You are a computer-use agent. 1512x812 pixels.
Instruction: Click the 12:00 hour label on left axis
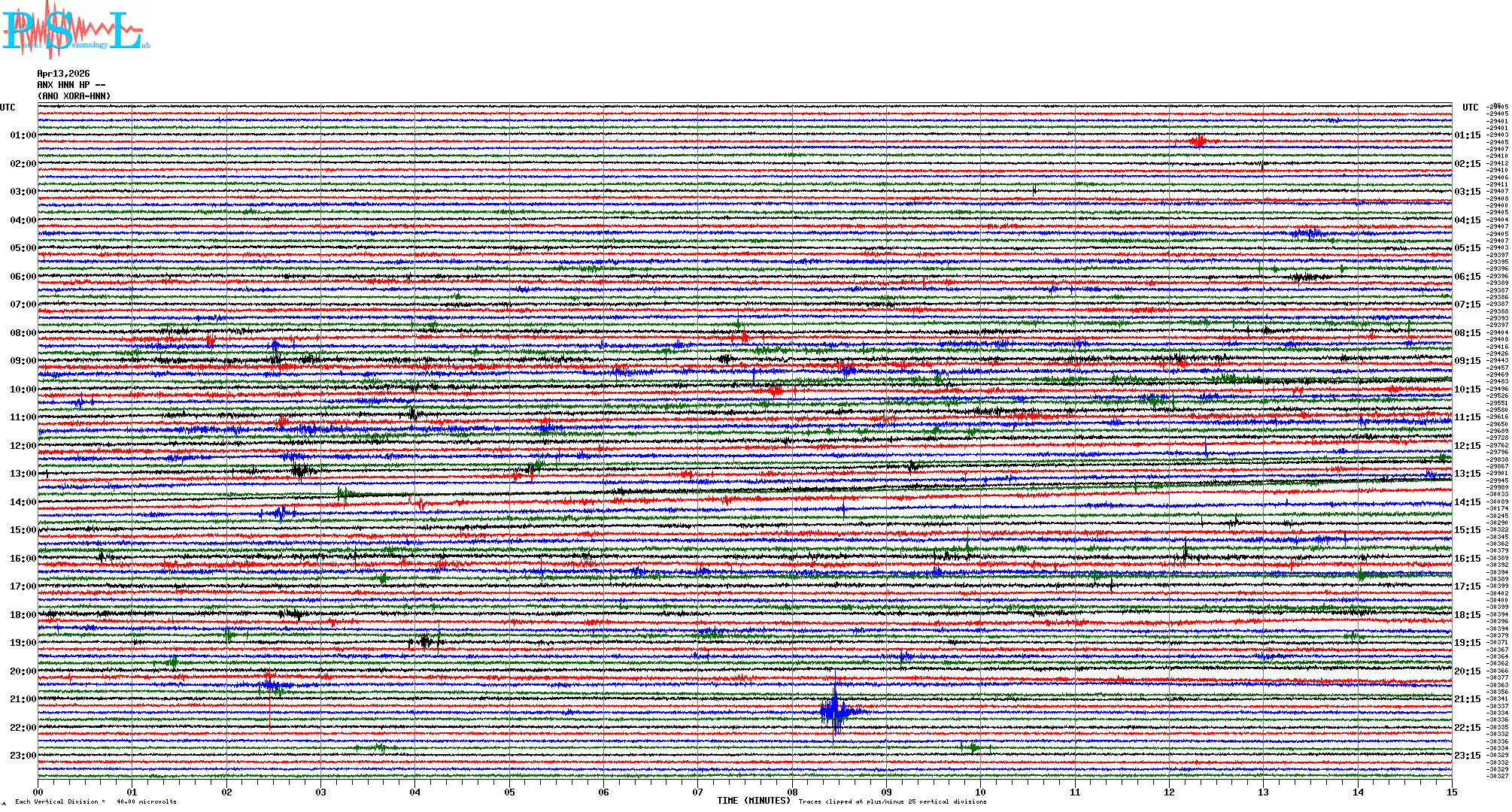pos(23,446)
